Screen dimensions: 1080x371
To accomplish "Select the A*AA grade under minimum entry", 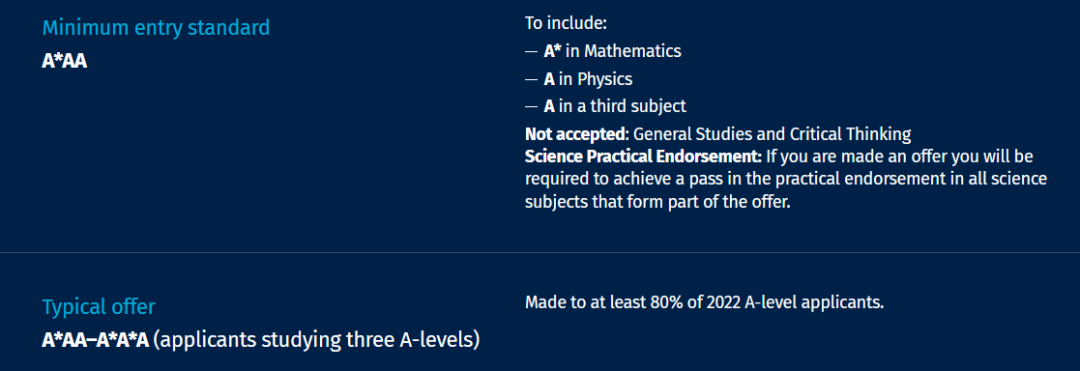I will pyautogui.click(x=65, y=61).
